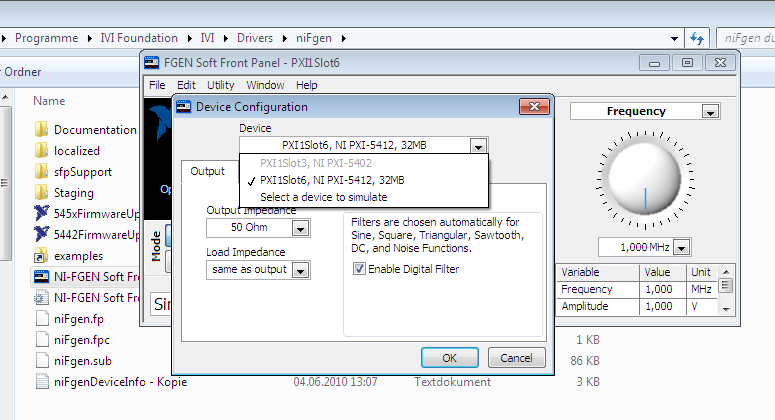The height and width of the screenshot is (420, 775).
Task: Select the Staging folder icon
Action: [42, 193]
